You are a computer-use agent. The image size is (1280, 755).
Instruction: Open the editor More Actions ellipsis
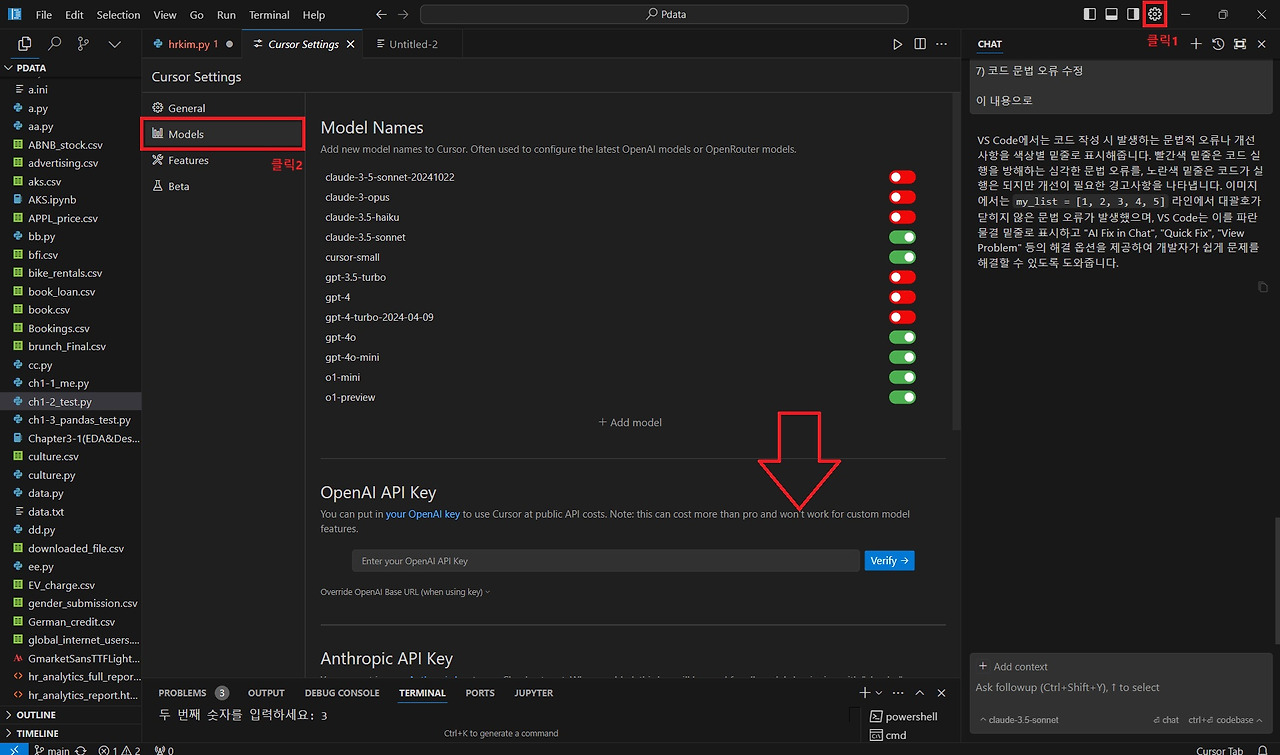pyautogui.click(x=942, y=44)
